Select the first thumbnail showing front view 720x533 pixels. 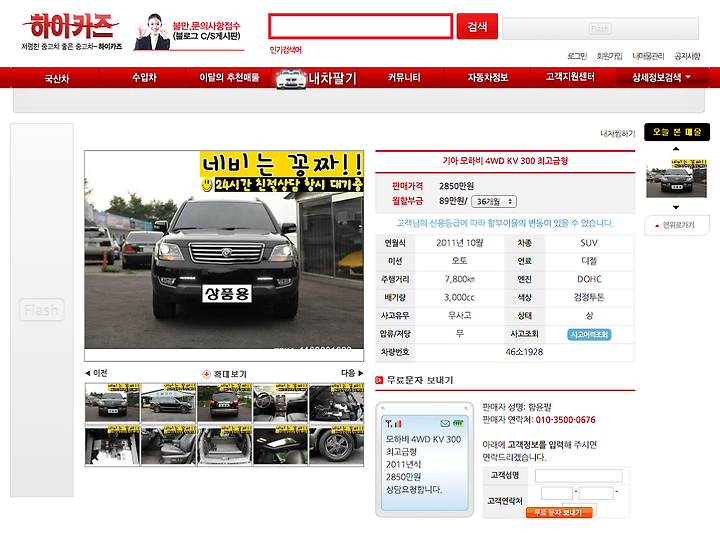tap(112, 402)
